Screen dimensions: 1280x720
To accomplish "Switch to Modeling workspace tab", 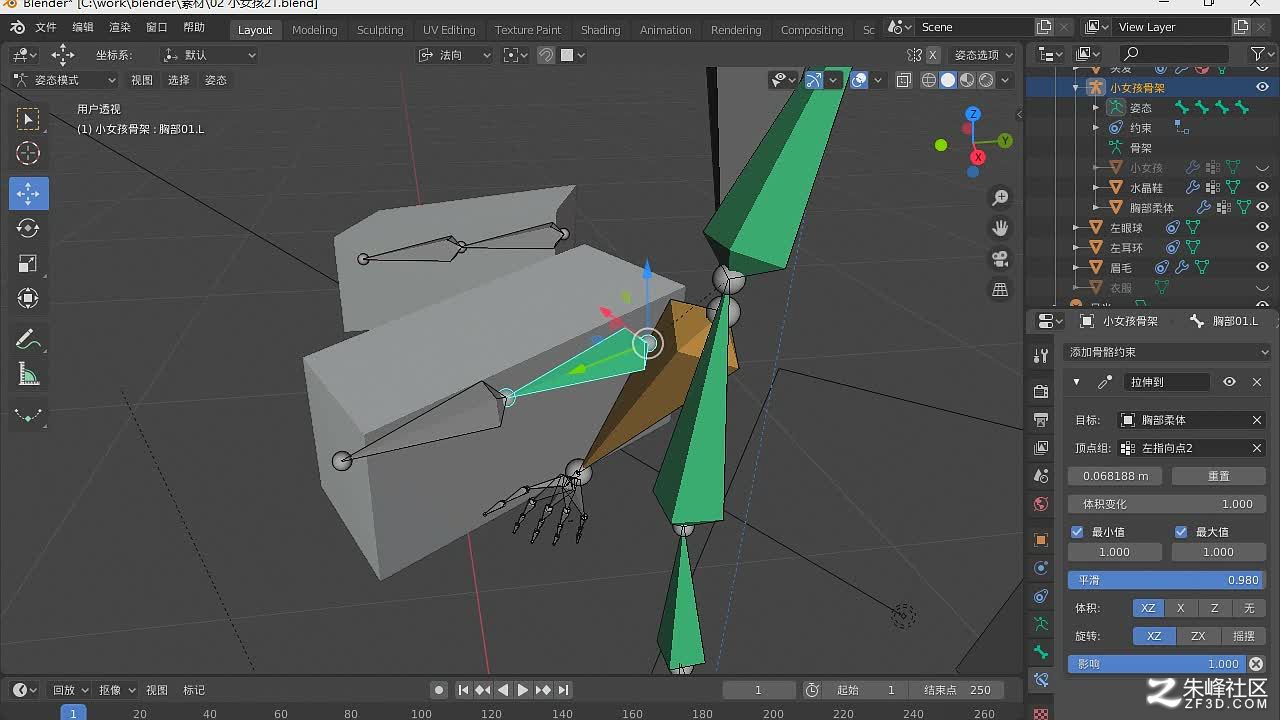I will click(315, 30).
